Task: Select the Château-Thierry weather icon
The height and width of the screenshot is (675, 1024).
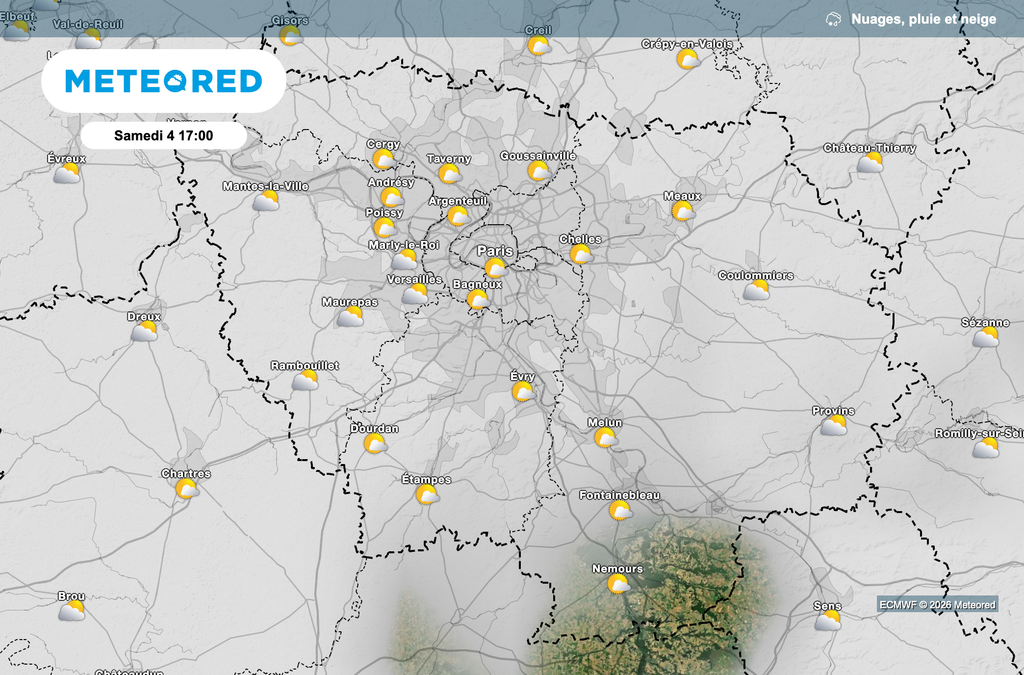Action: tap(870, 163)
